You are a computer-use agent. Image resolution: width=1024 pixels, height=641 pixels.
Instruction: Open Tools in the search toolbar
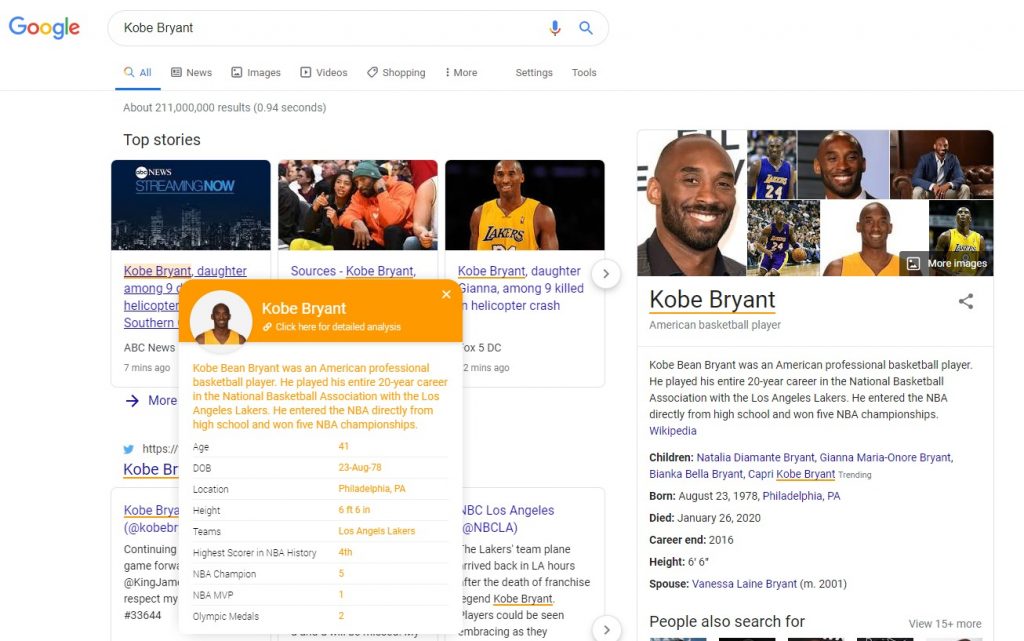click(584, 72)
